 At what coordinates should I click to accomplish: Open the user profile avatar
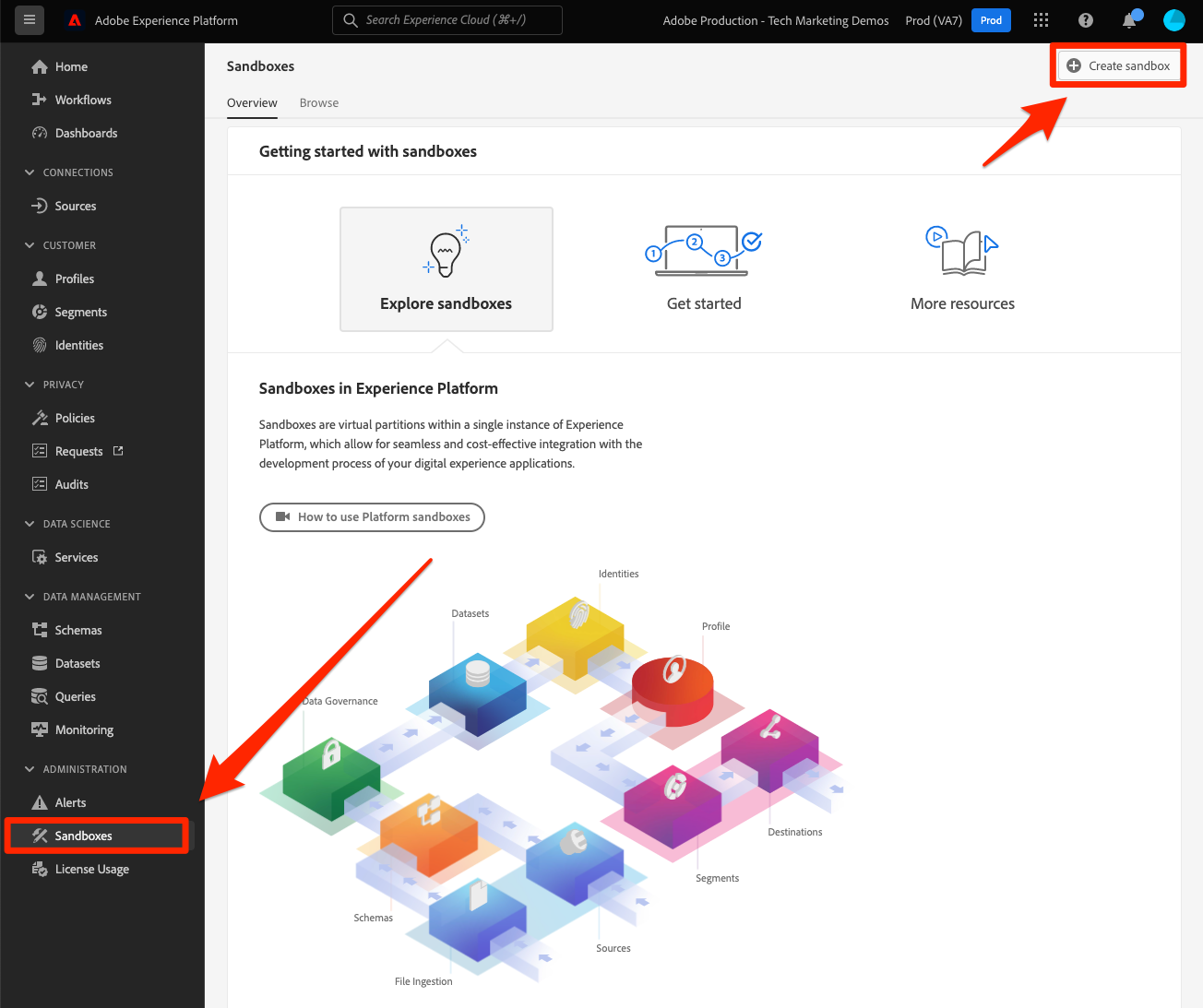pos(1174,20)
